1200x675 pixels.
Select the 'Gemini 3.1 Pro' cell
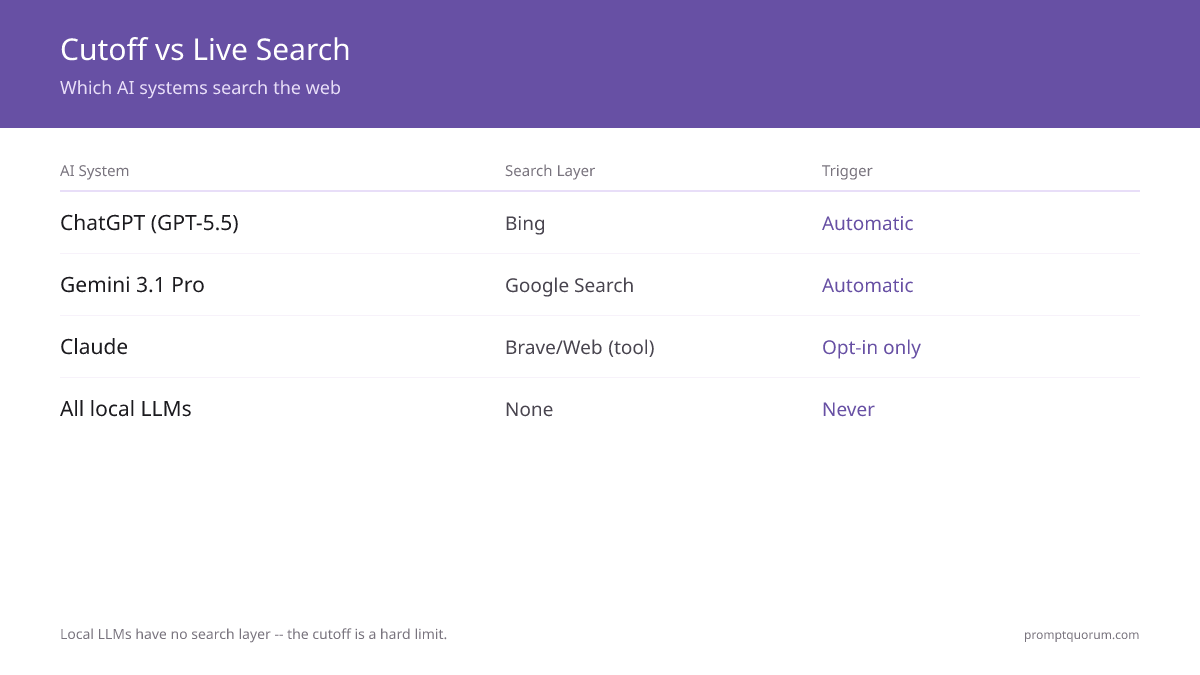pos(132,285)
